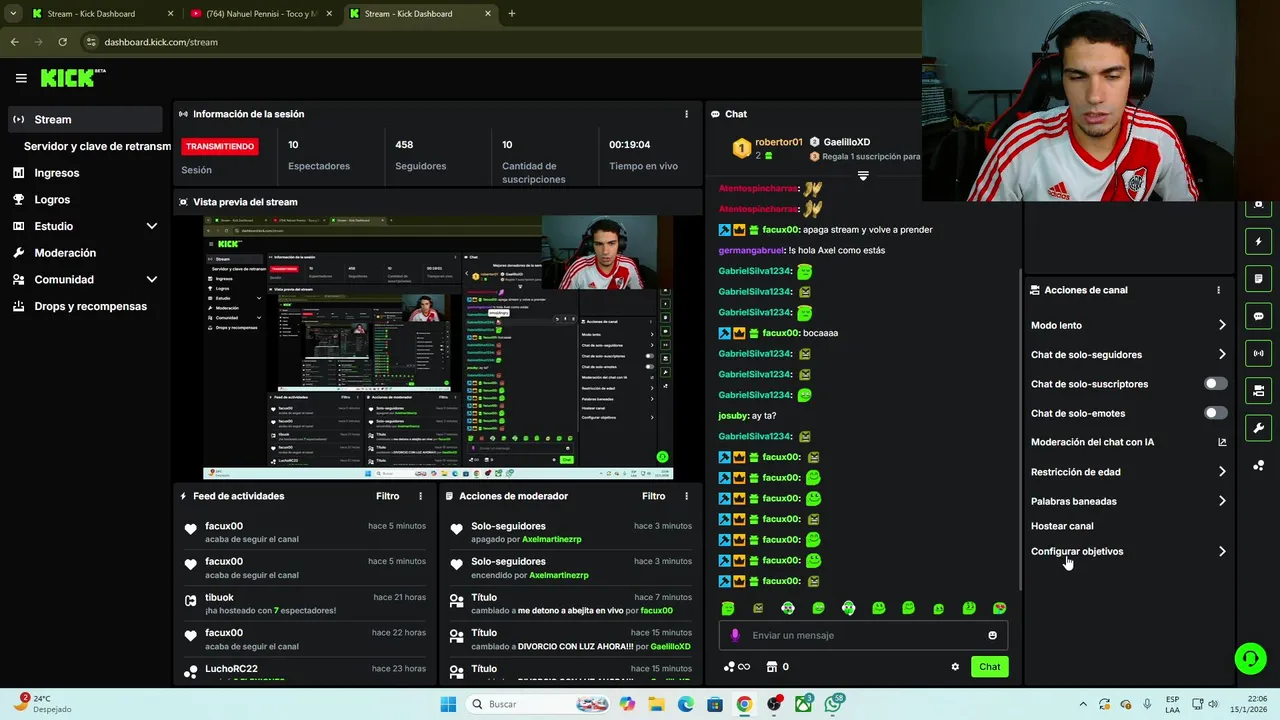Screen dimensions: 1280x720
Task: Switch to the YouTube Nahuel Pennisi tab
Action: [262, 14]
